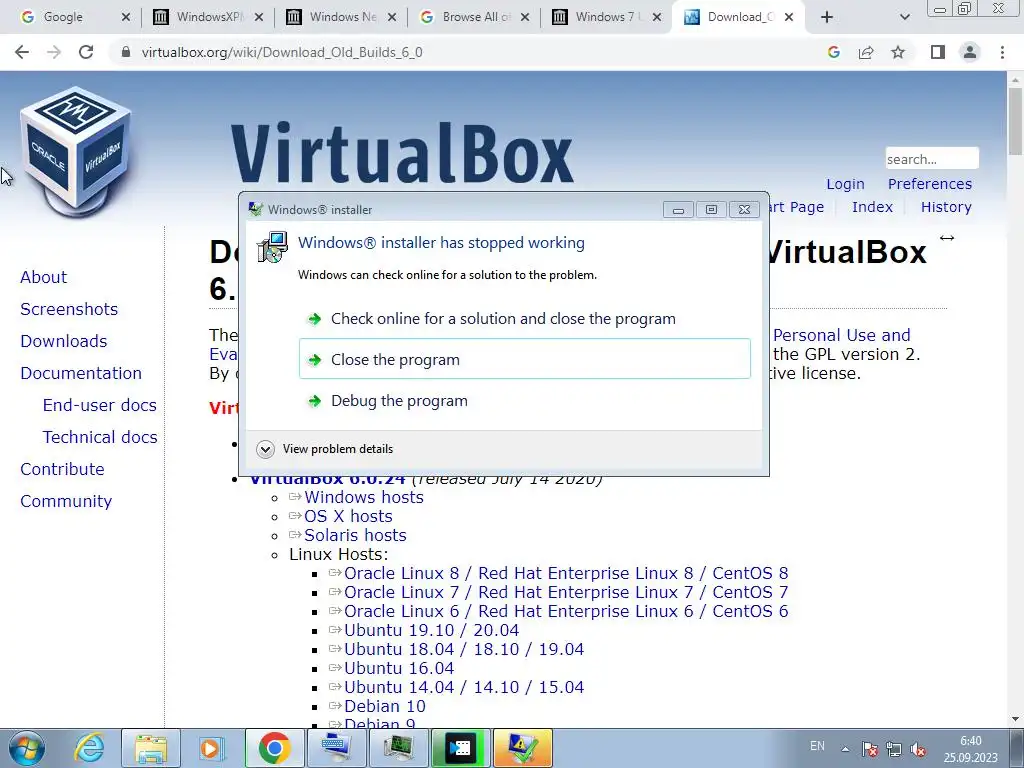Screen dimensions: 1024x768
Task: Choose Check online for a solution option
Action: (x=524, y=319)
